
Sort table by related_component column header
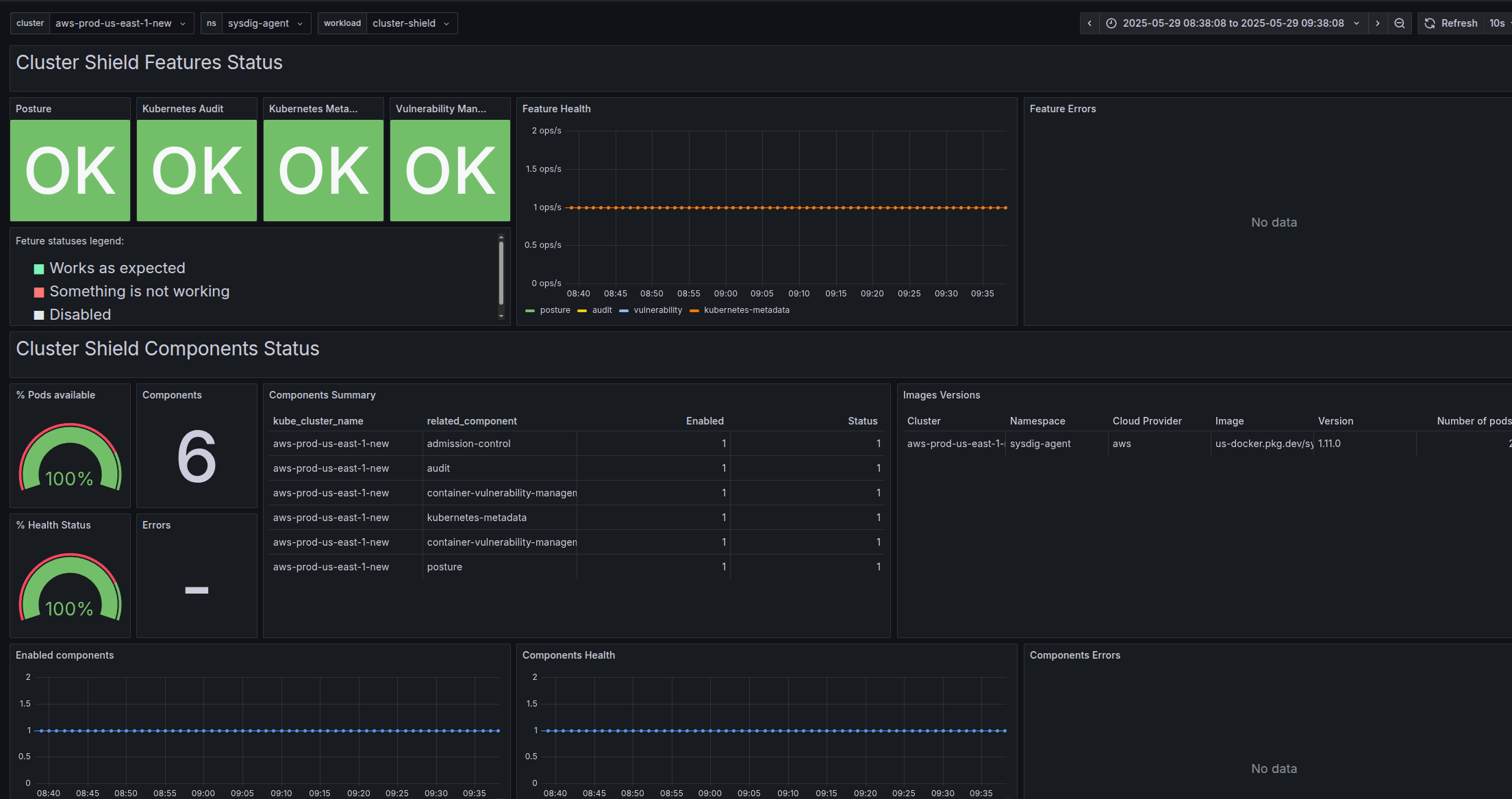click(472, 421)
